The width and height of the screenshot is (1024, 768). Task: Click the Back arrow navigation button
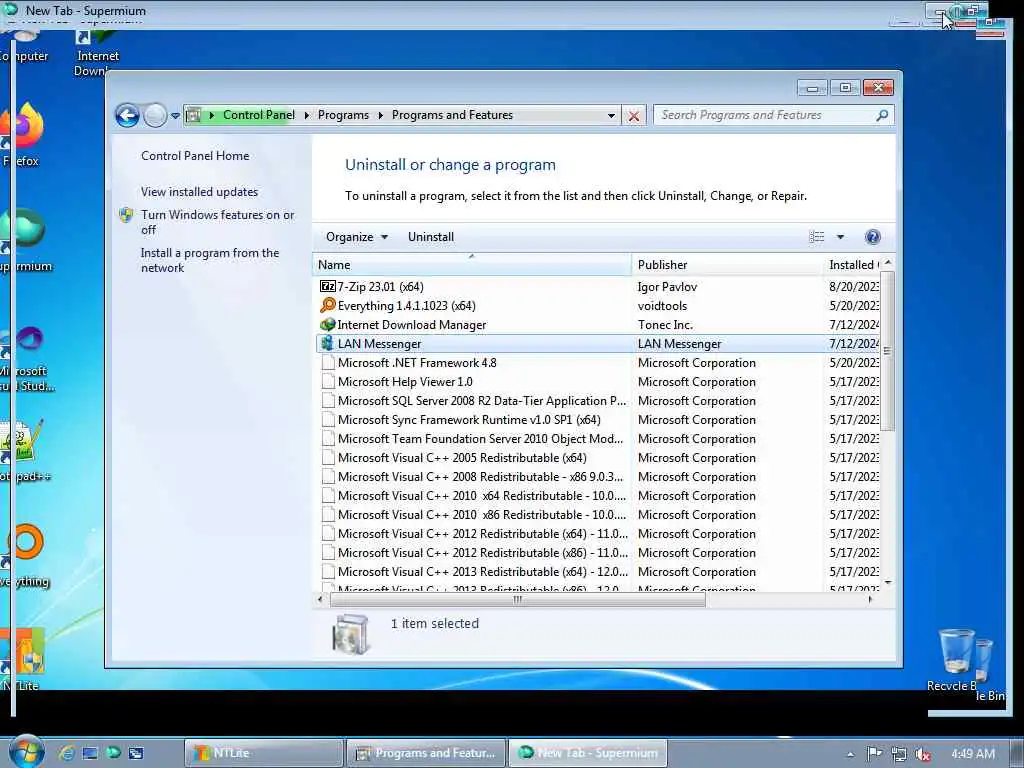pos(127,116)
